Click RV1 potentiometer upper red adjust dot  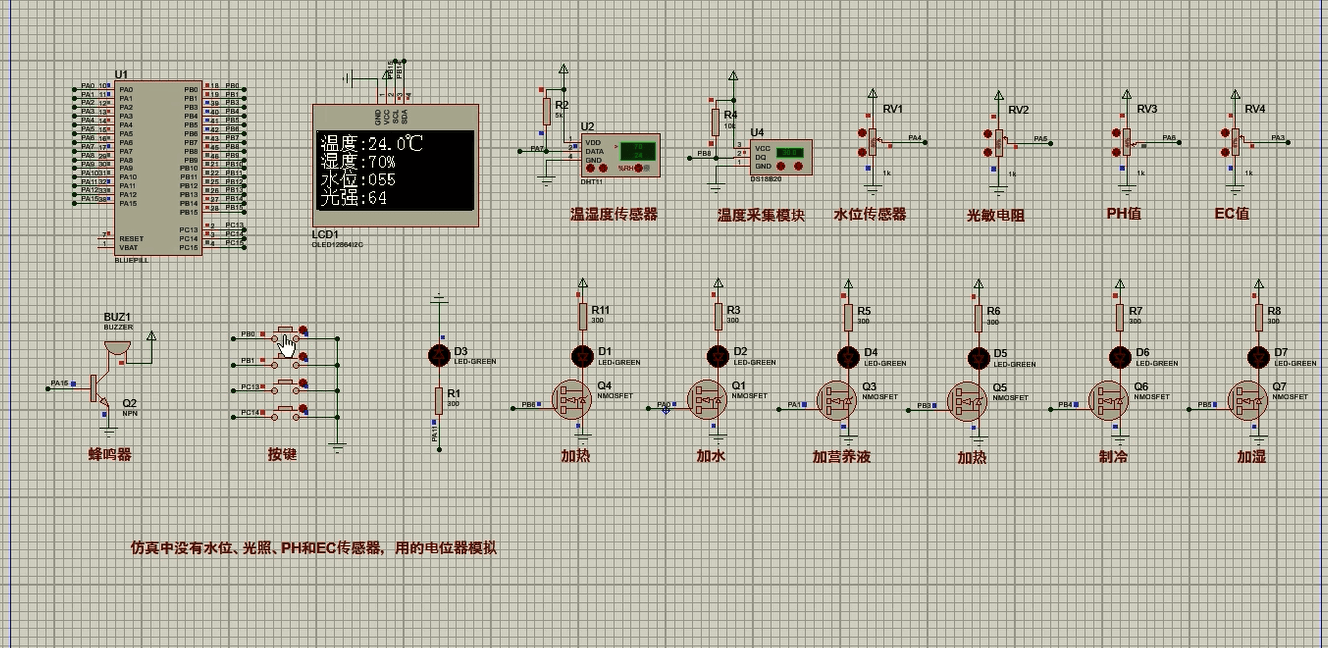tap(861, 133)
